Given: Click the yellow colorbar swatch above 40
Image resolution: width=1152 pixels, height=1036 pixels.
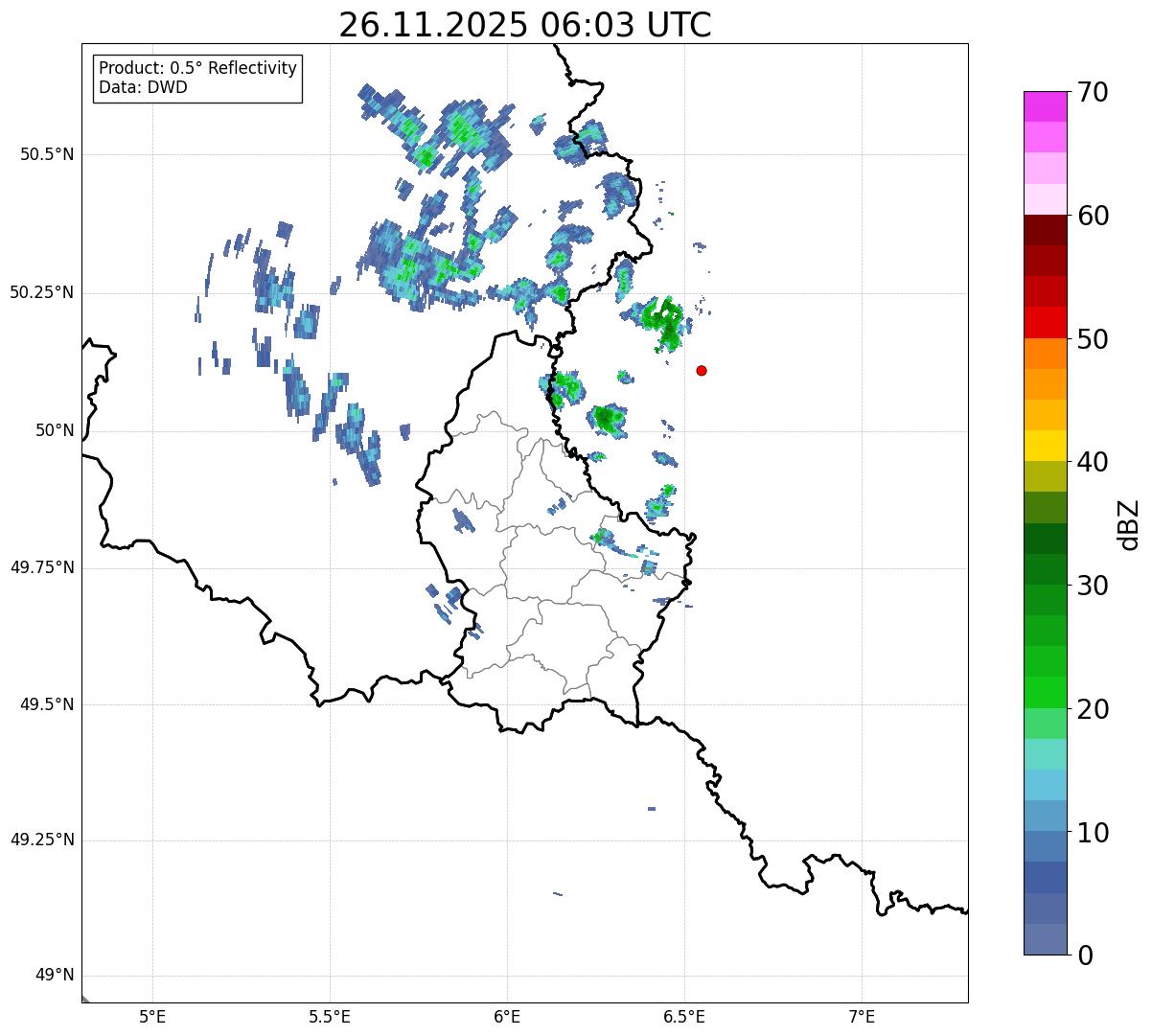Looking at the screenshot, I should 1045,446.
